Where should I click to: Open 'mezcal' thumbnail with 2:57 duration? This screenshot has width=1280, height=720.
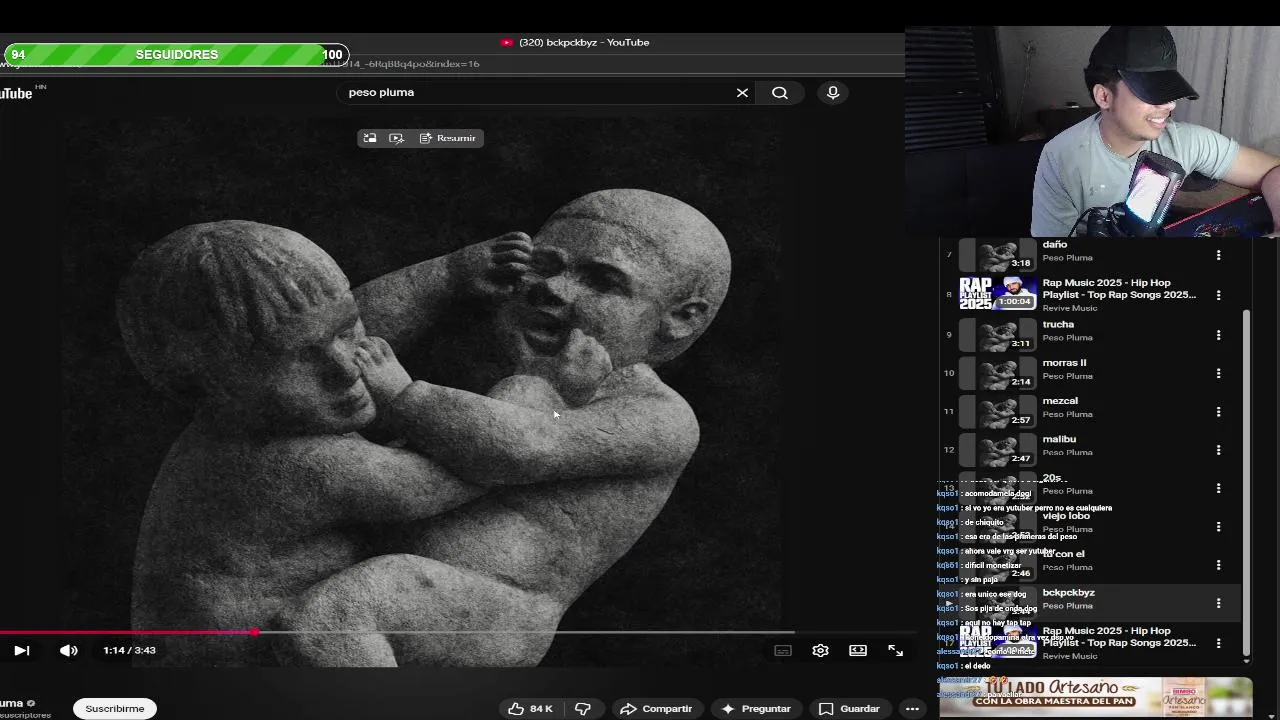997,411
